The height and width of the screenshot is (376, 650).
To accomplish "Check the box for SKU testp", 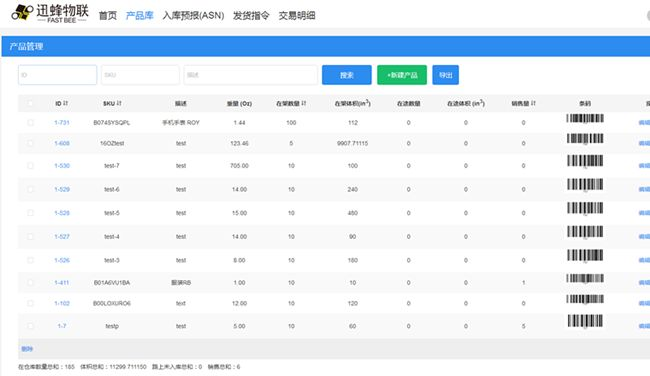I will point(30,326).
